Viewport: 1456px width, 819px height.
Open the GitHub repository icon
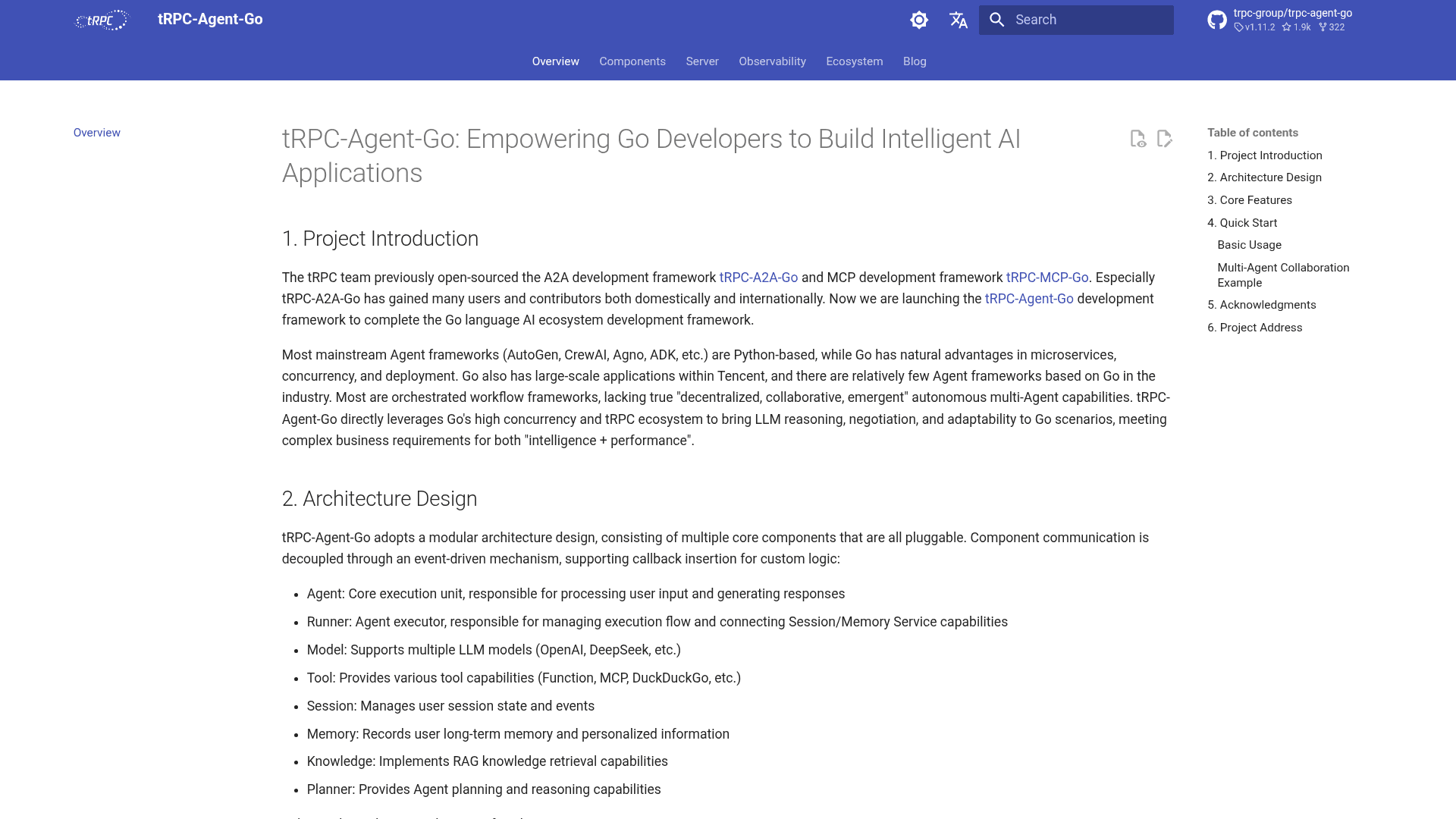(1217, 20)
